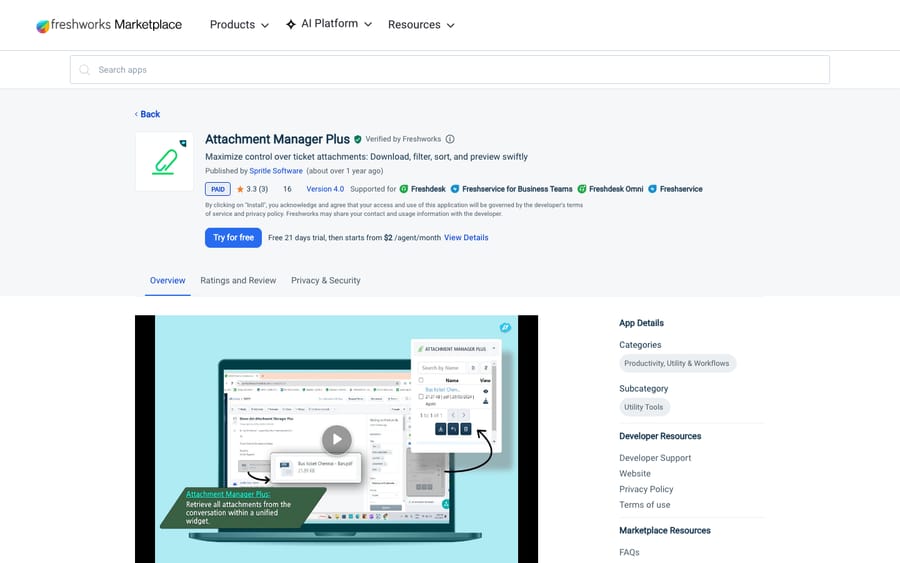Play the app overview video

pyautogui.click(x=336, y=440)
